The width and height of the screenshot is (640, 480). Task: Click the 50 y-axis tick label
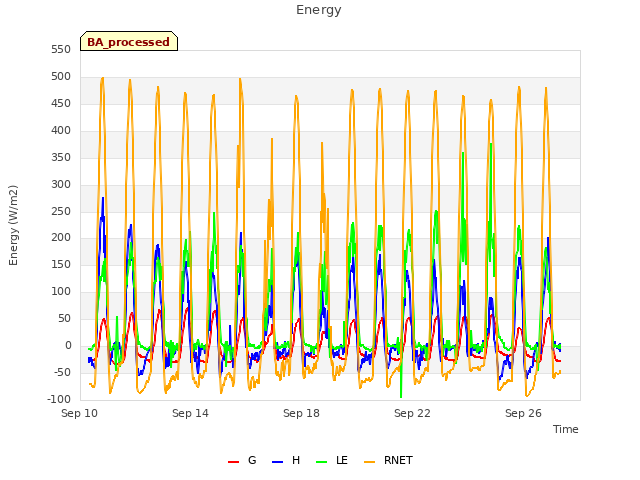(x=64, y=319)
